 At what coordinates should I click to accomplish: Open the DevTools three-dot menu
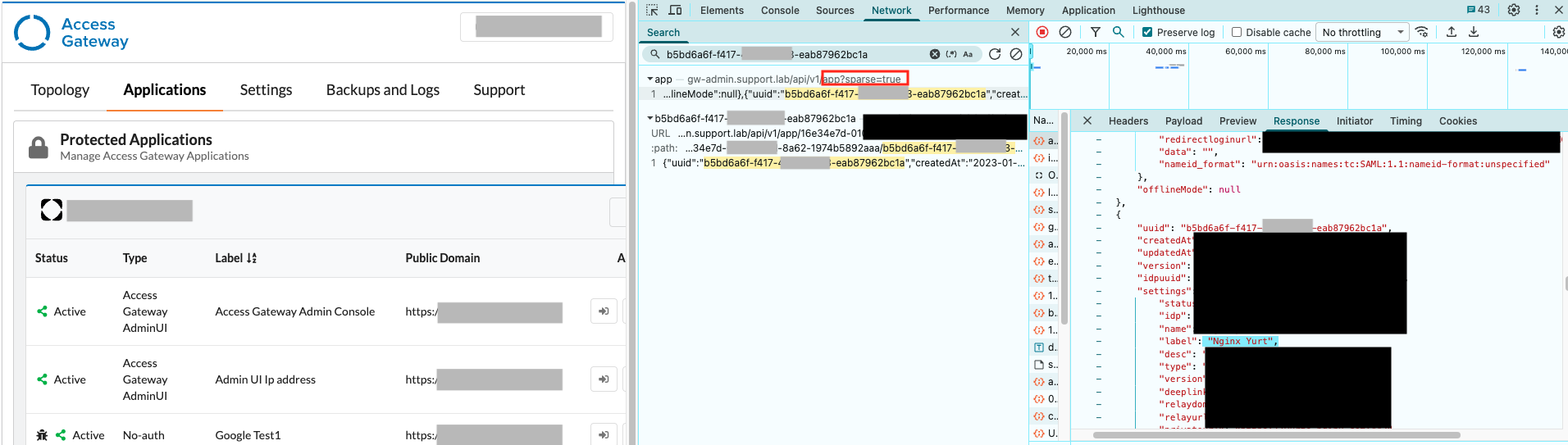coord(1537,10)
